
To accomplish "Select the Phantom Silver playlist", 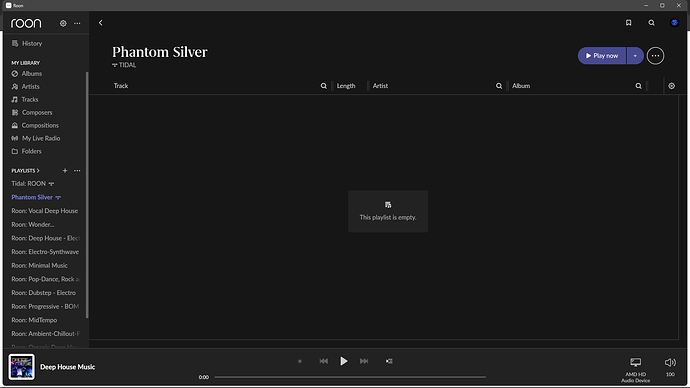I will pyautogui.click(x=36, y=197).
